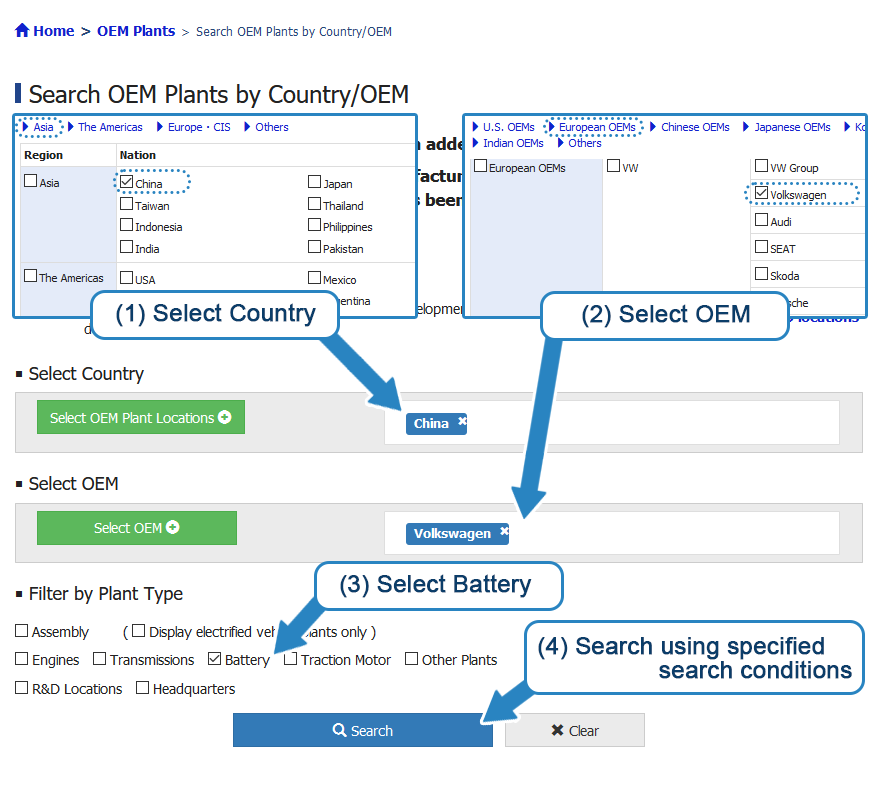Uncheck the Volkswagen OEM checkbox
880x800 pixels.
761,193
